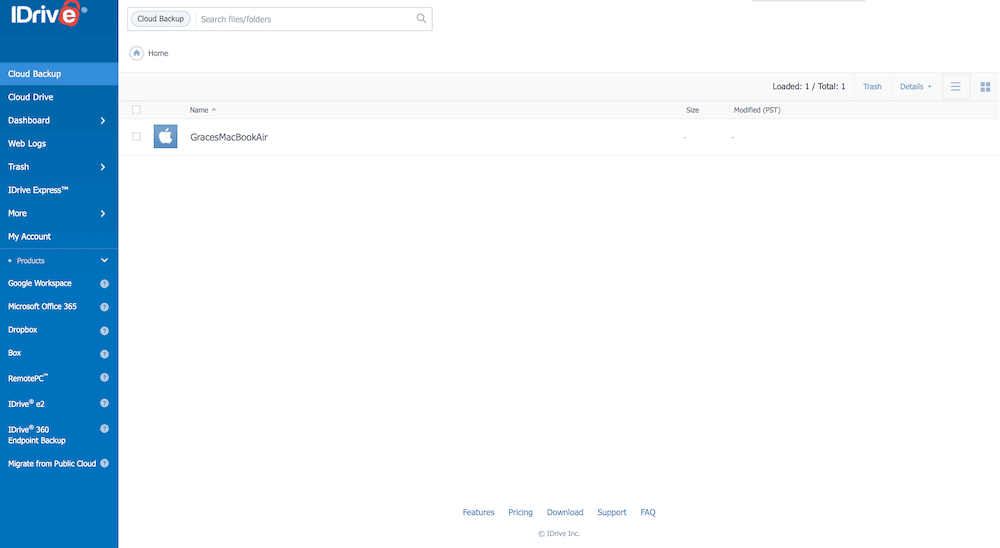This screenshot has width=1000, height=548.
Task: Open help icon next to Dropbox
Action: coord(105,330)
